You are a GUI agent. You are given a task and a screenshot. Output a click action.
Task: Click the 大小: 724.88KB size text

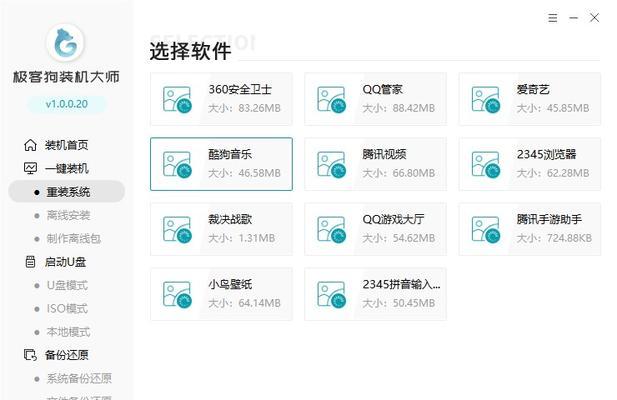point(554,238)
